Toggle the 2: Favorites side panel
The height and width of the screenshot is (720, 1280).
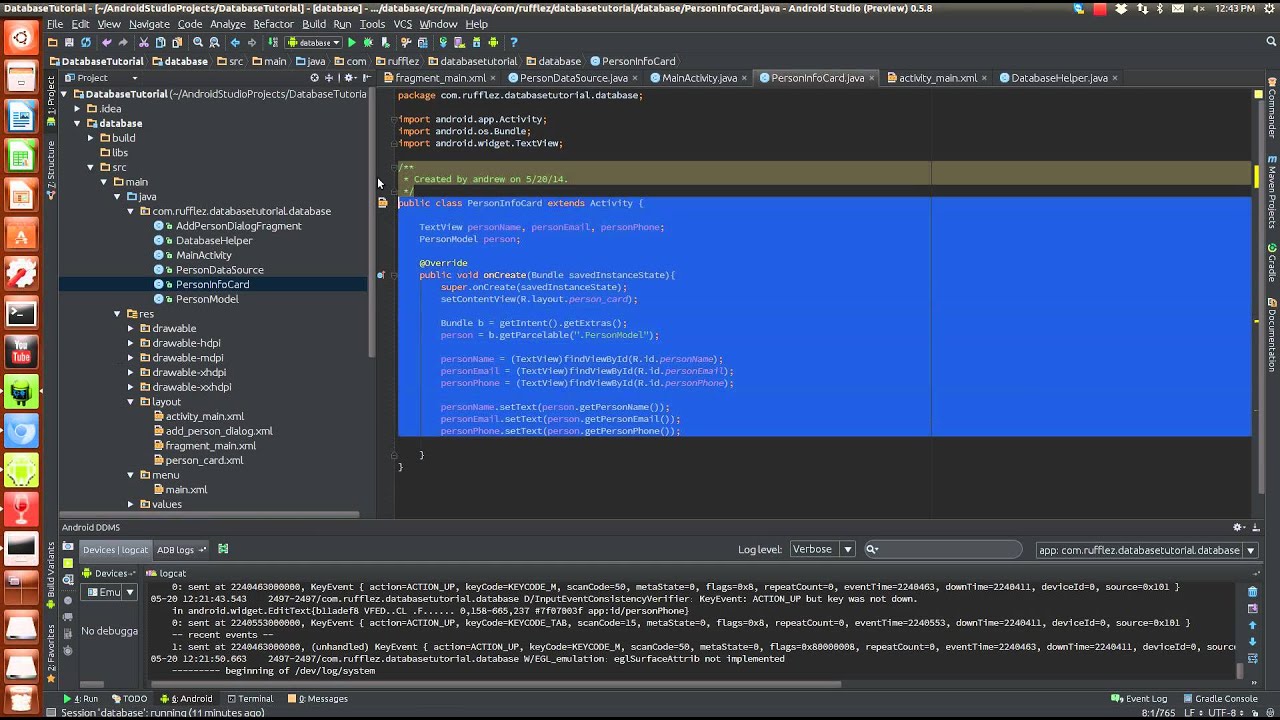pyautogui.click(x=51, y=657)
